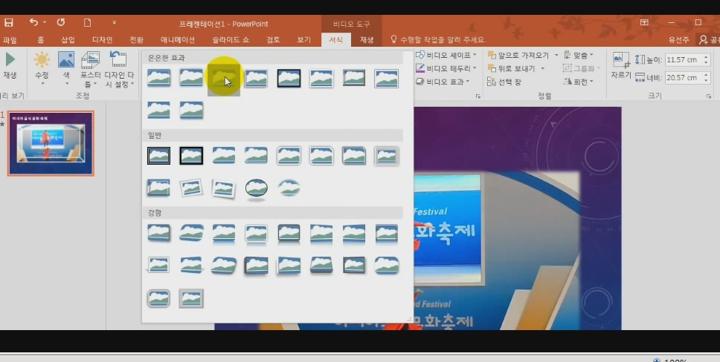Click the 높이 height spinner arrows
The width and height of the screenshot is (720, 362).
click(706, 60)
